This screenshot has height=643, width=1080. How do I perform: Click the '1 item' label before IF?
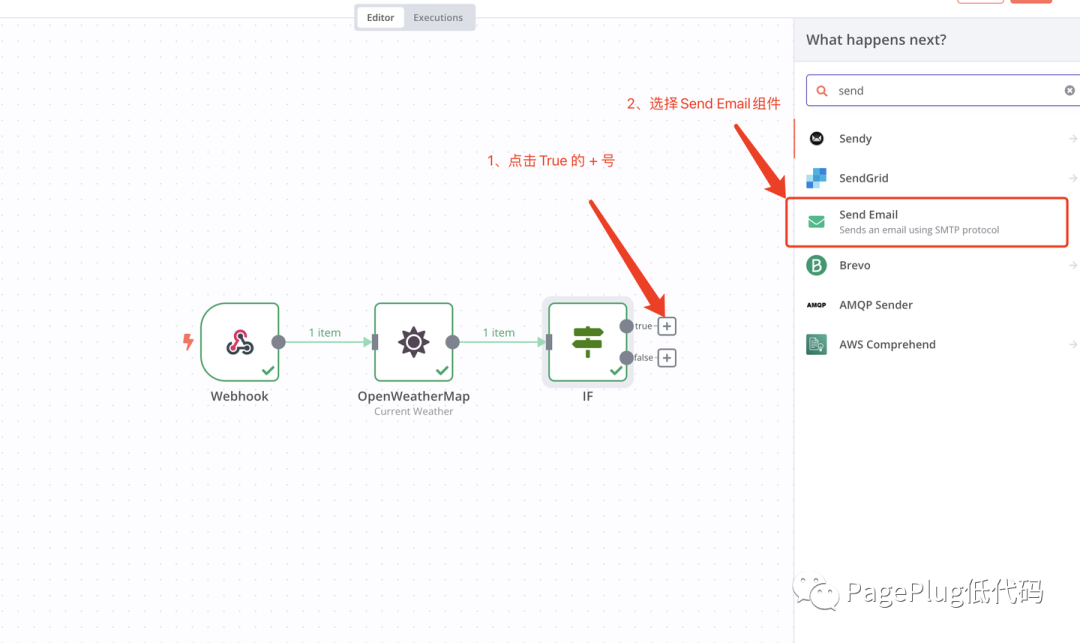(x=499, y=333)
